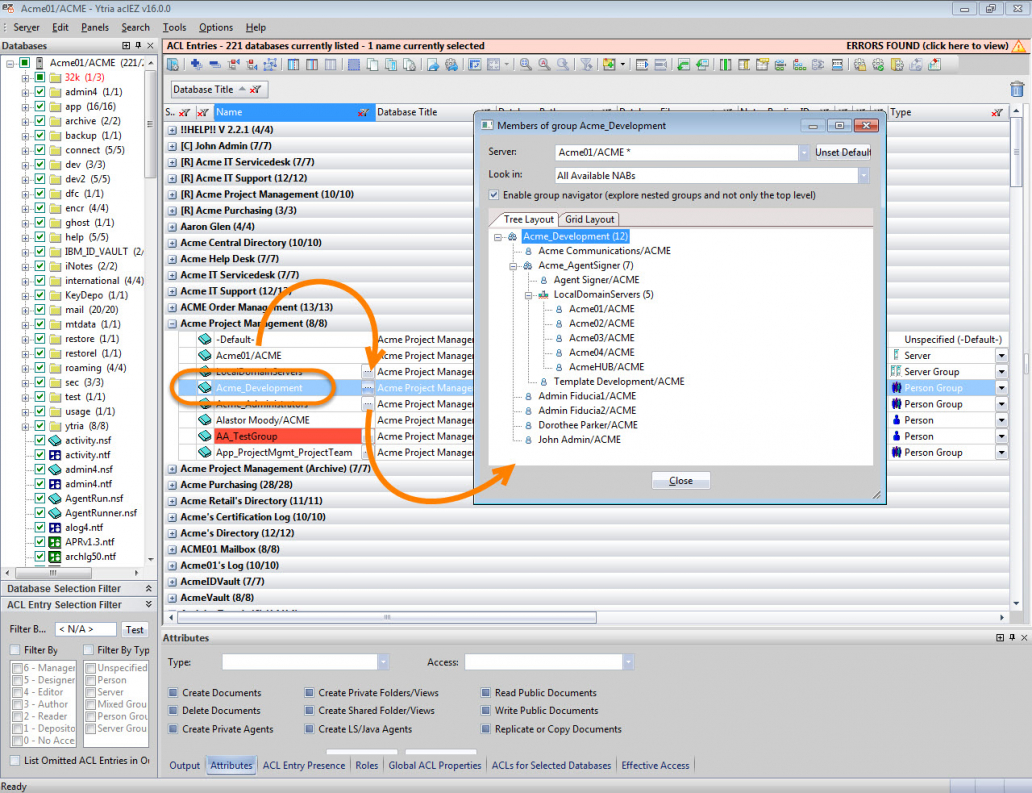The height and width of the screenshot is (793, 1032).
Task: Toggle the Read Public Documents checkbox
Action: pyautogui.click(x=485, y=692)
